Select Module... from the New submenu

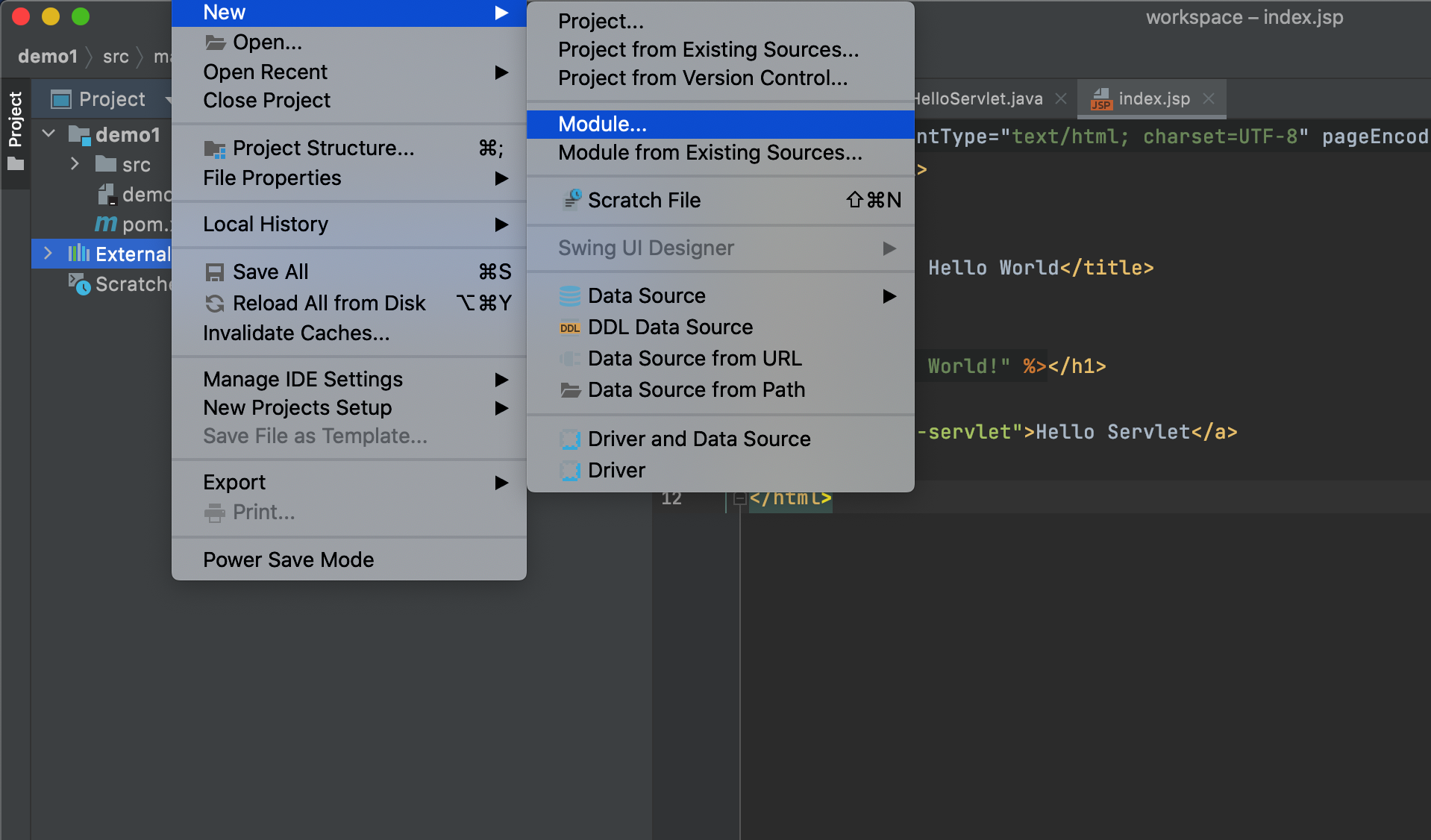pyautogui.click(x=603, y=124)
